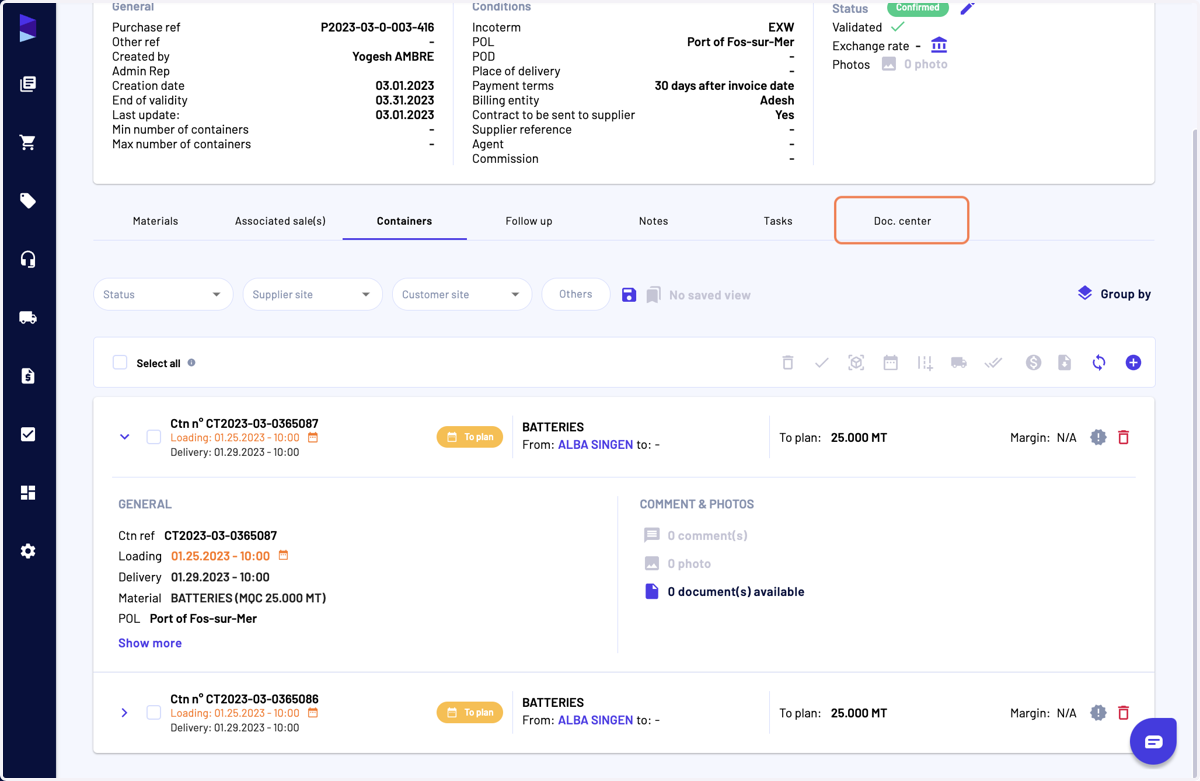Expand container CT2023-03-0365086 details
1200x781 pixels.
[124, 713]
